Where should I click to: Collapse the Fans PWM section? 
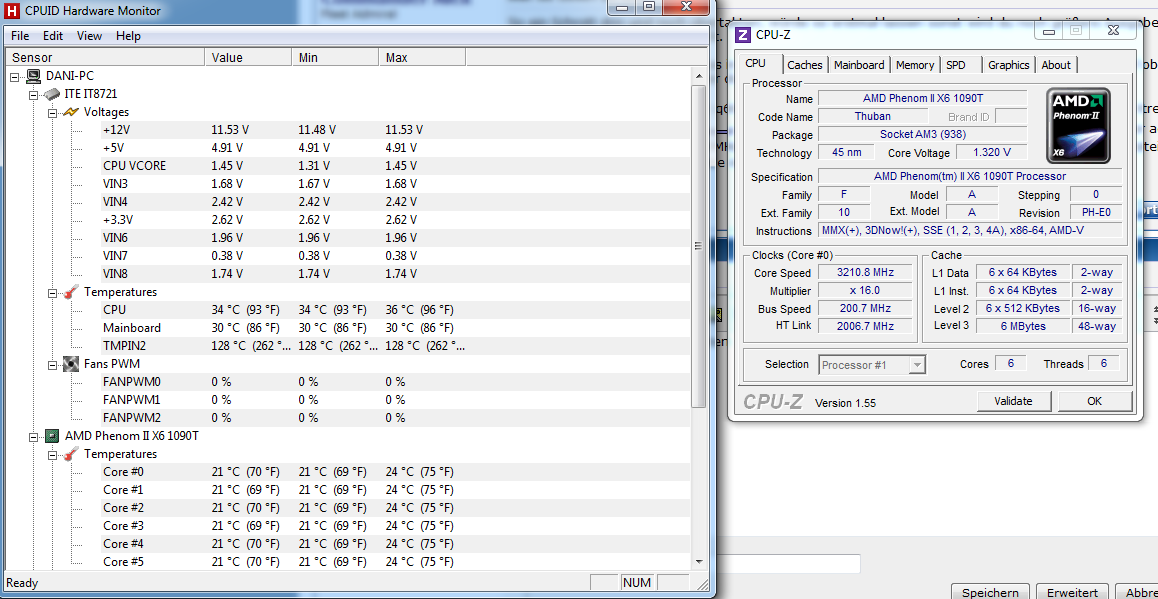(52, 364)
